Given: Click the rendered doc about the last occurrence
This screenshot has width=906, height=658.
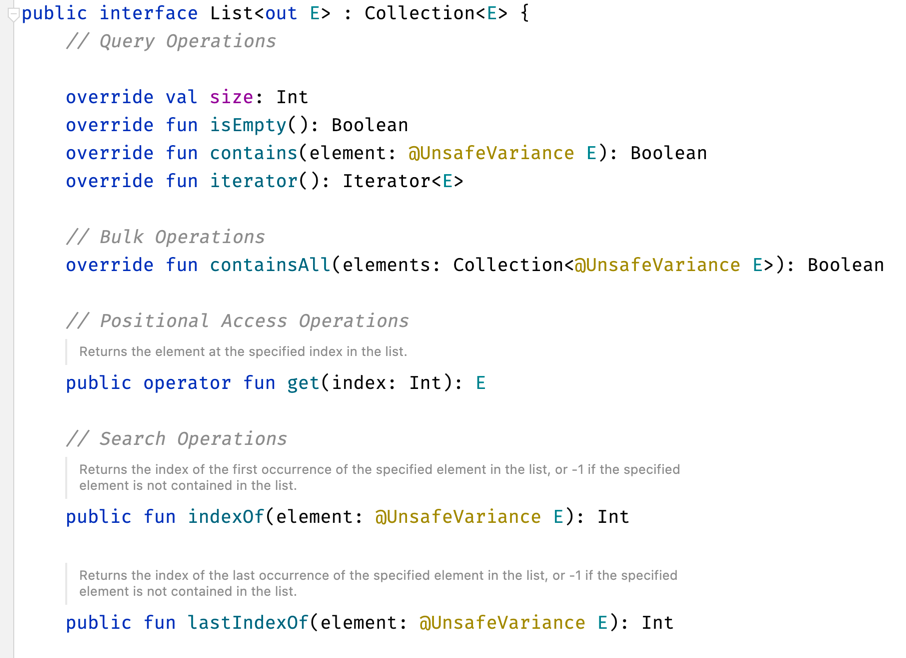Looking at the screenshot, I should tap(378, 583).
